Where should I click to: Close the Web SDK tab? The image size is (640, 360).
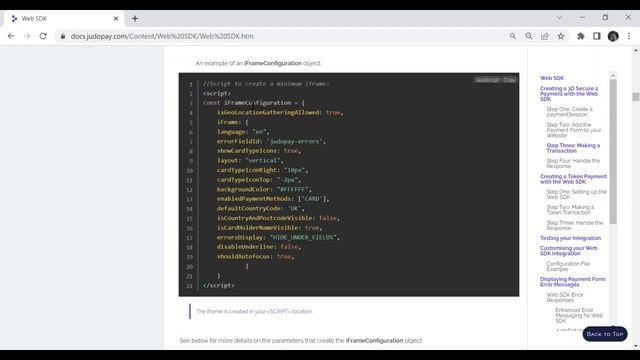coord(116,18)
